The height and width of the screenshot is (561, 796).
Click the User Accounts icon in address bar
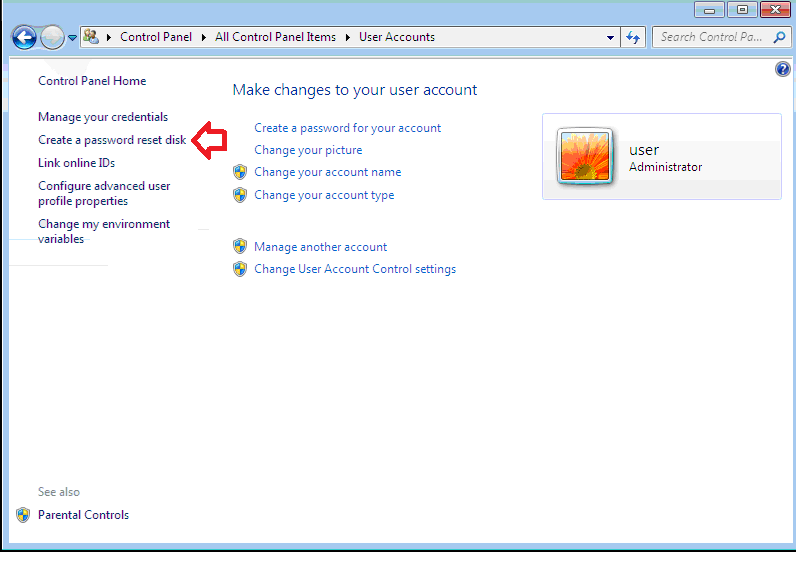tap(91, 37)
